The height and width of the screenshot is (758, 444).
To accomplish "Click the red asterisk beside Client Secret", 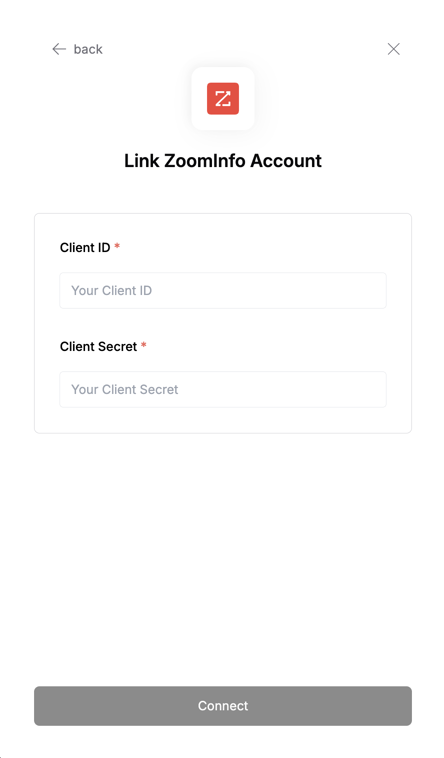I will (144, 345).
